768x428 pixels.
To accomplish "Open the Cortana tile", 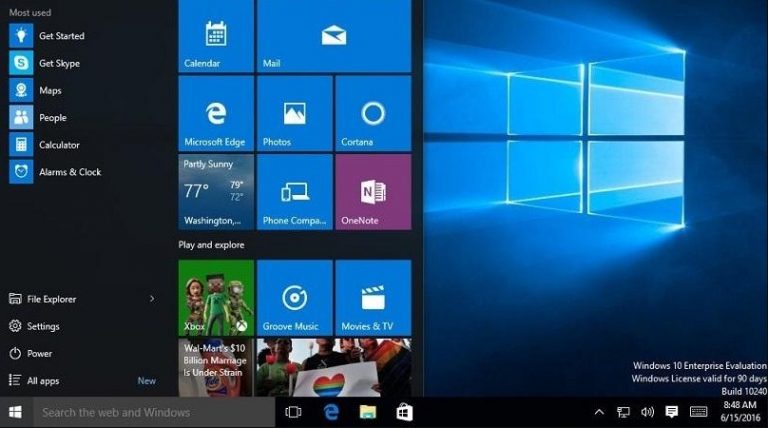I will 373,113.
